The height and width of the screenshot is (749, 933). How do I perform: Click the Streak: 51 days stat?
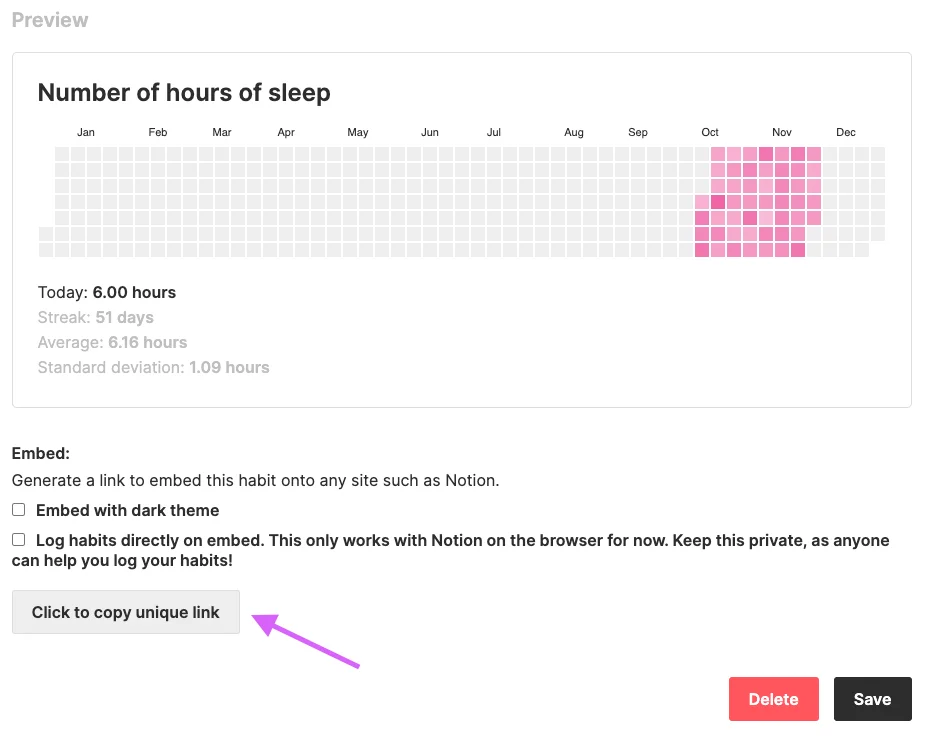pyautogui.click(x=96, y=317)
